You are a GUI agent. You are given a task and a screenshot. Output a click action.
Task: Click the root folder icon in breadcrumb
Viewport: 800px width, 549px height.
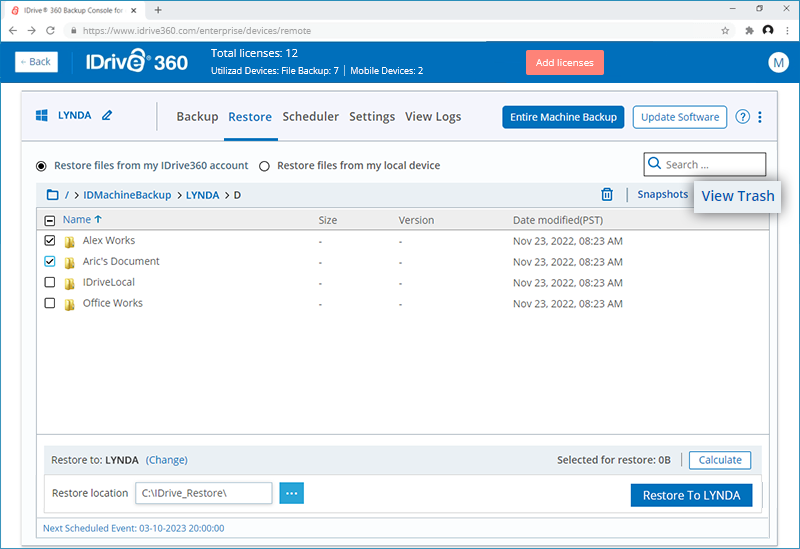click(x=53, y=195)
